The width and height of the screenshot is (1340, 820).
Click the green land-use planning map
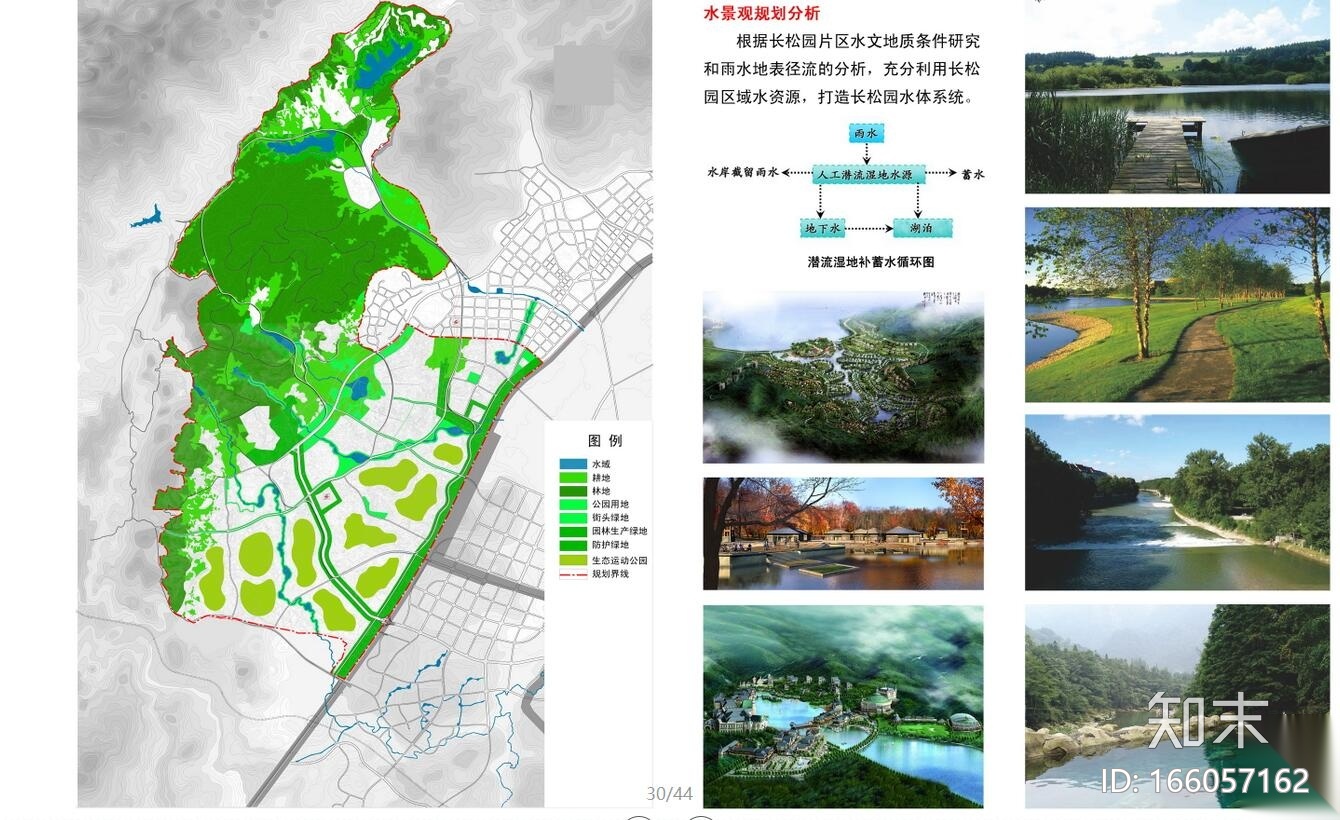[x=365, y=403]
